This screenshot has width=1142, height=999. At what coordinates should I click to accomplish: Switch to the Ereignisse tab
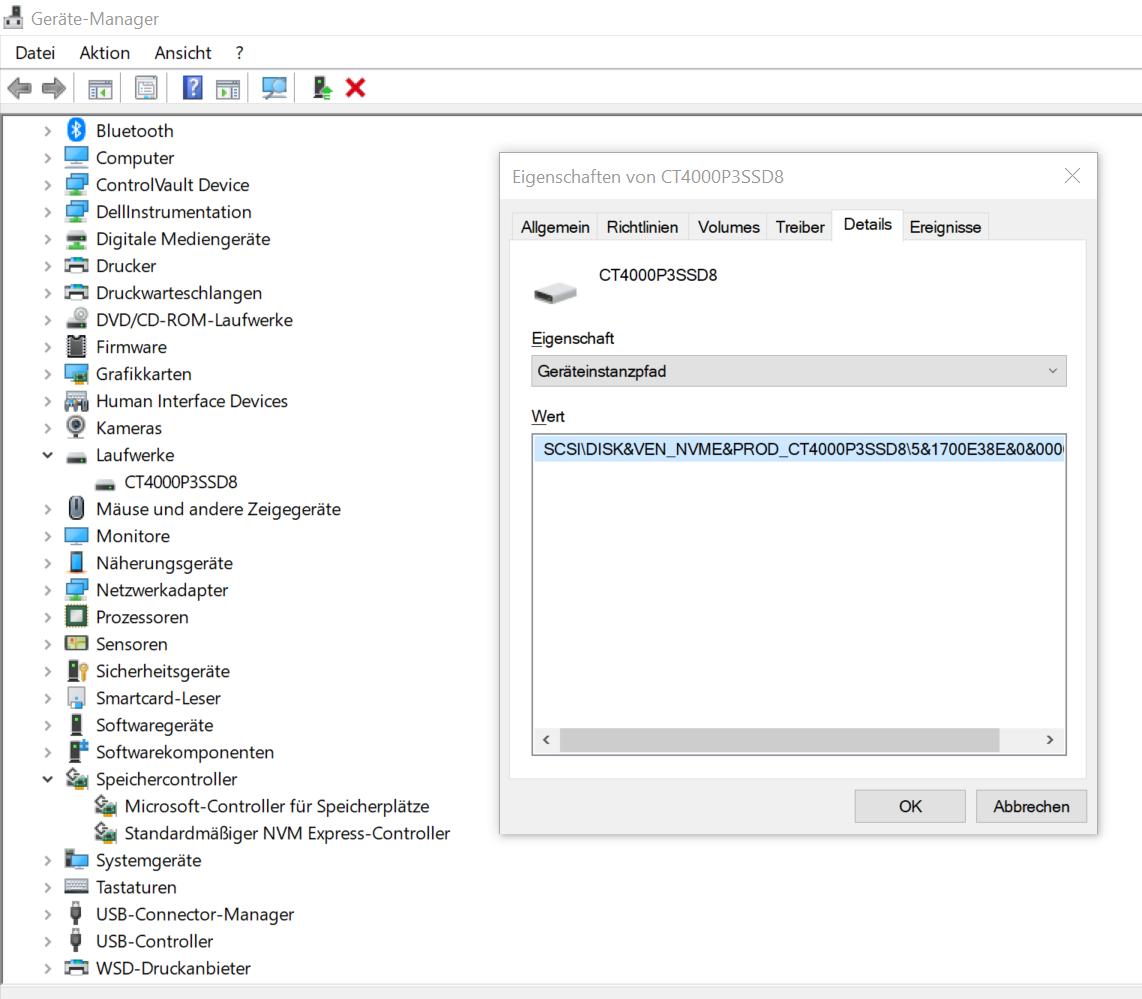tap(945, 226)
